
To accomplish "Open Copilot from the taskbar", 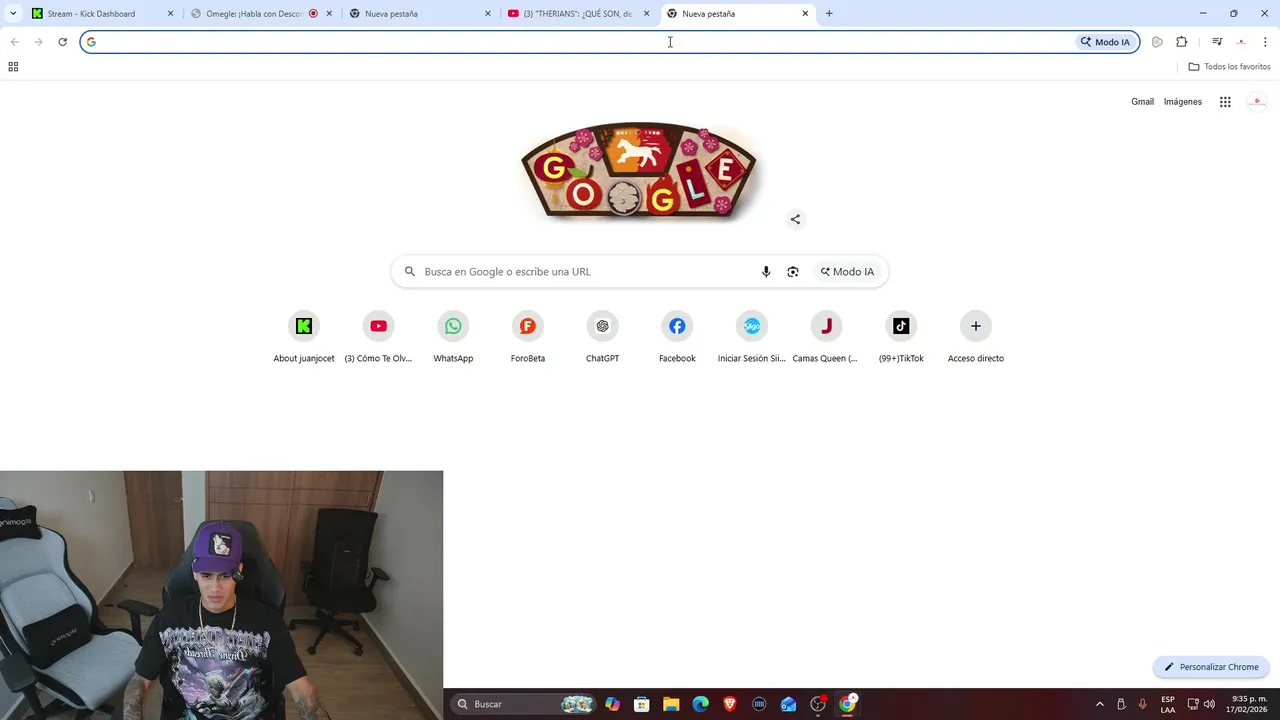I will [612, 704].
